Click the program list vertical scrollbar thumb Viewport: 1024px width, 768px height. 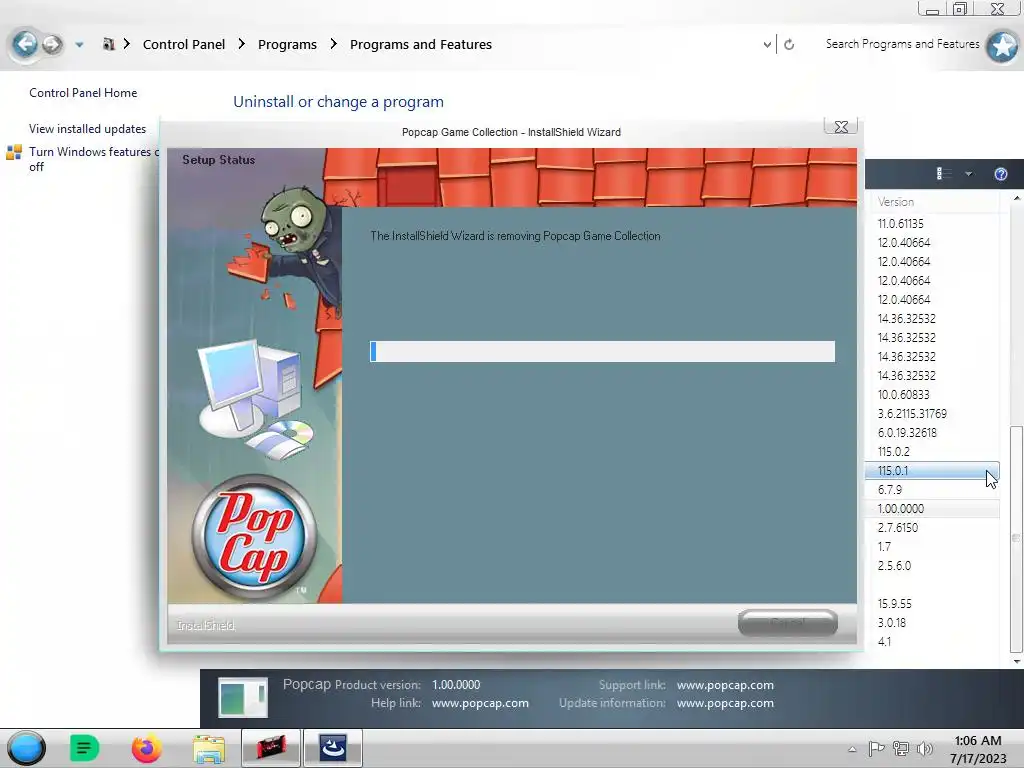click(x=1016, y=539)
